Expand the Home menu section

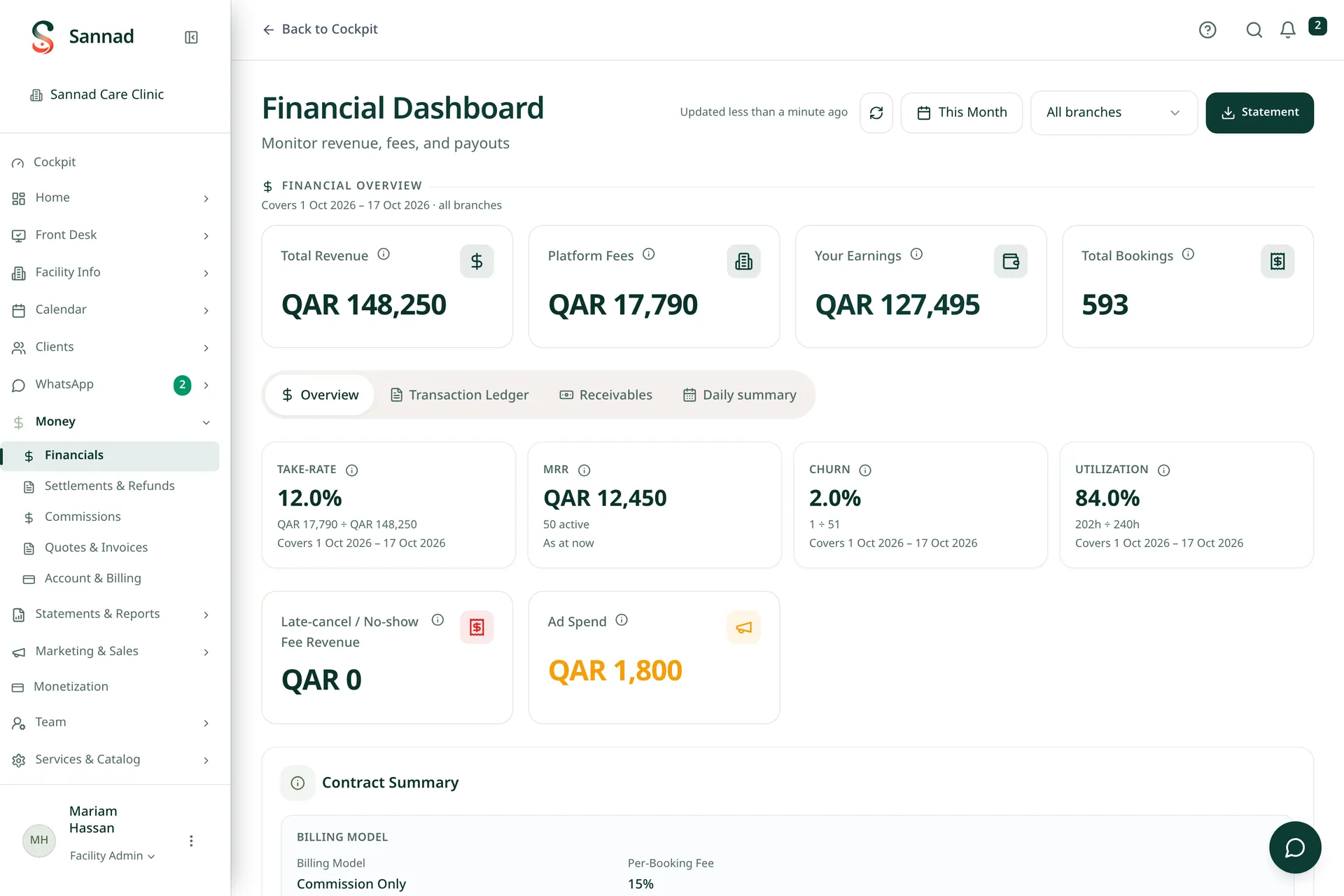[x=110, y=198]
